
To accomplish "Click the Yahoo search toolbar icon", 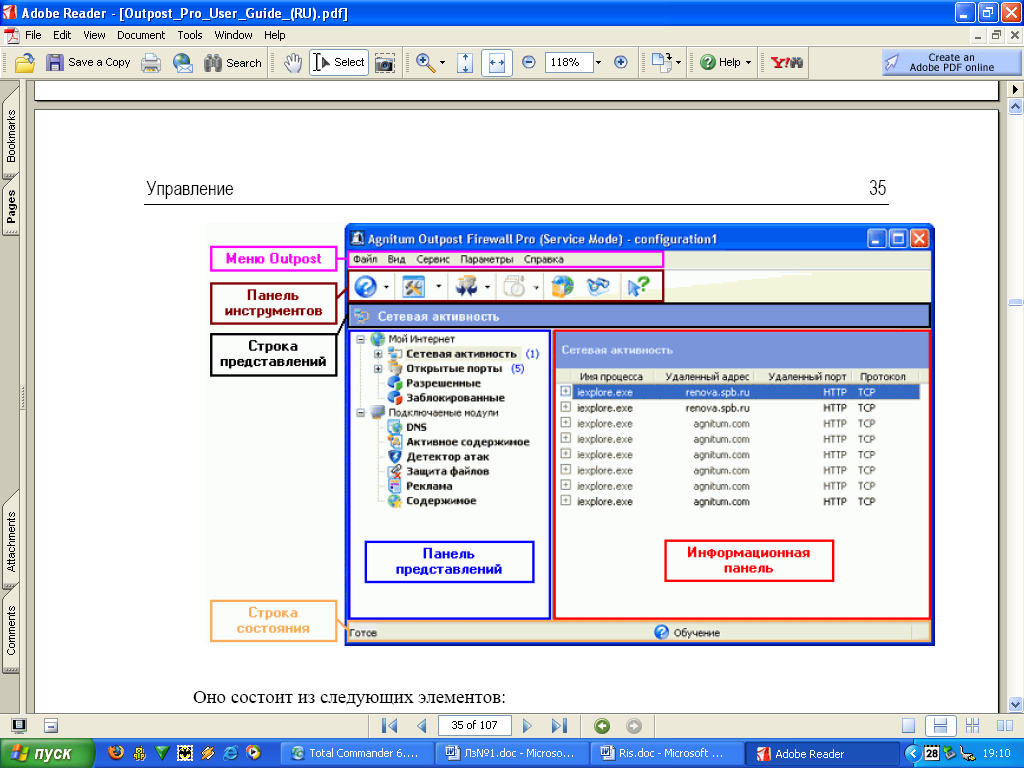I will (787, 63).
